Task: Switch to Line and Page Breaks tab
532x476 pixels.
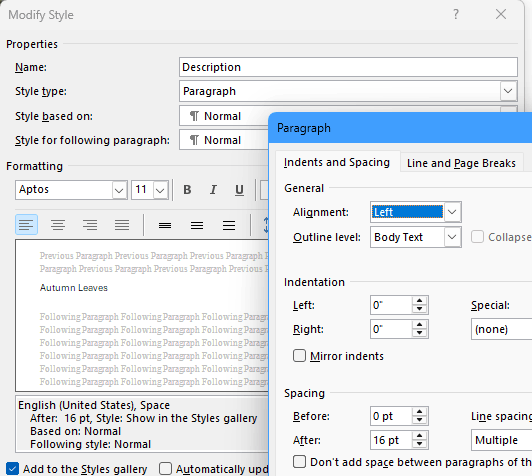Action: (461, 163)
